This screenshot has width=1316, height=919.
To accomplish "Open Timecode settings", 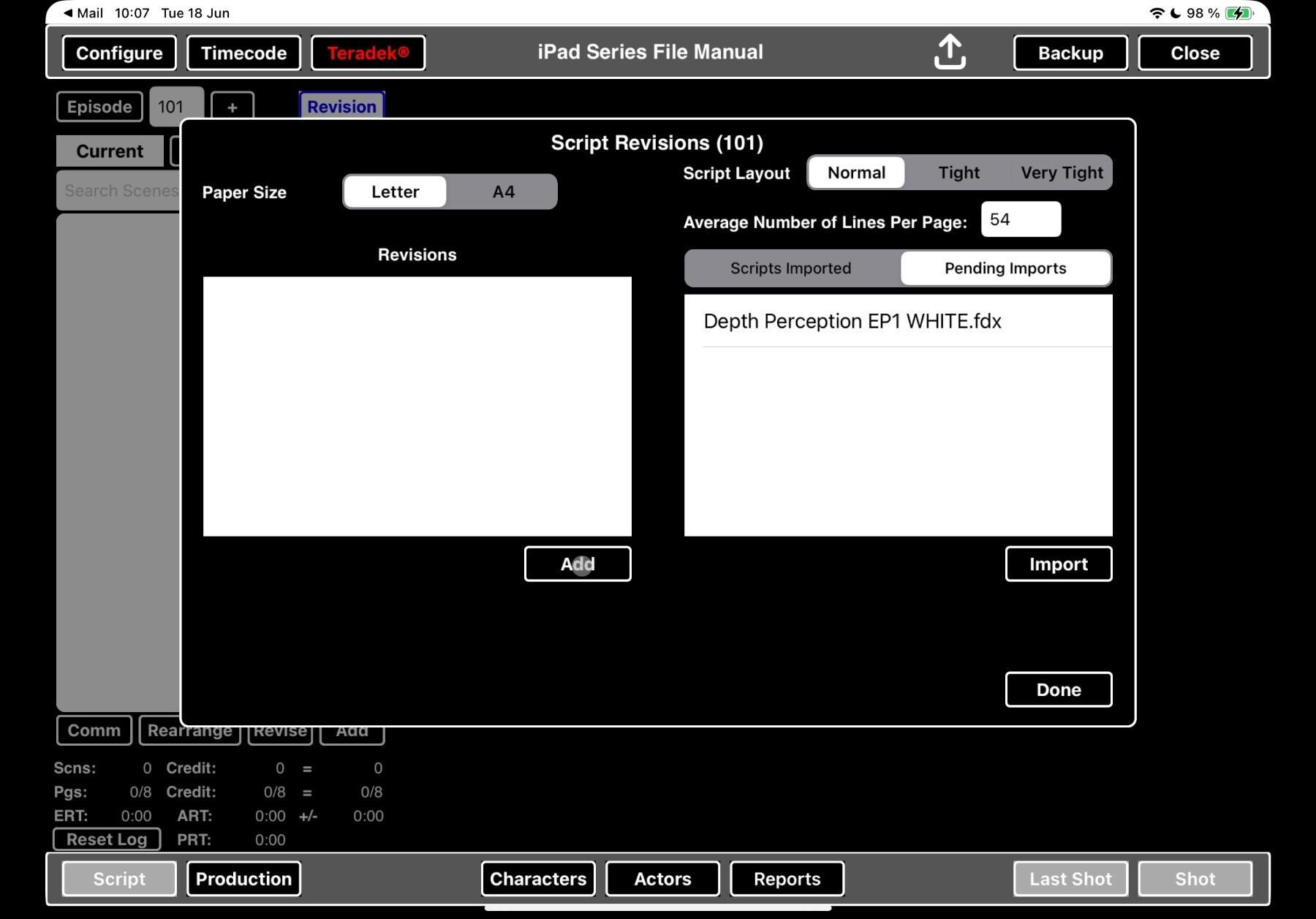I will click(x=243, y=53).
